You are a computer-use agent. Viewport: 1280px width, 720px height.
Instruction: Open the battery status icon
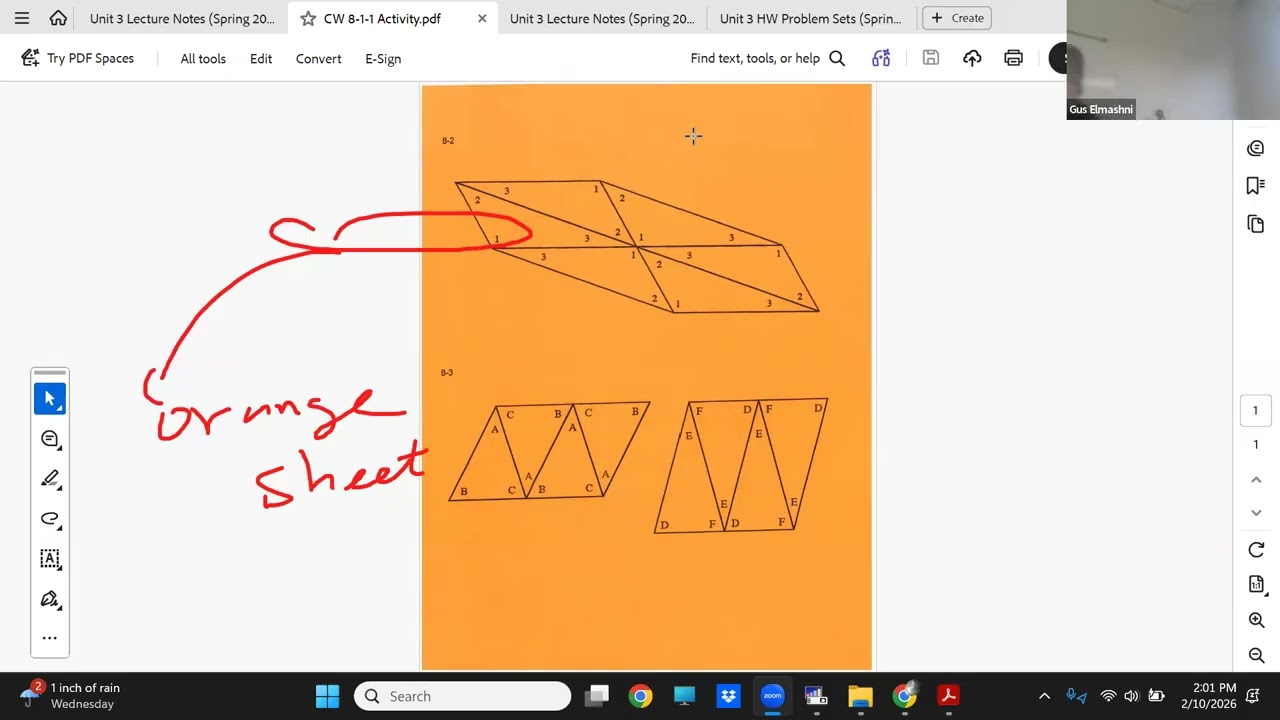click(1156, 696)
